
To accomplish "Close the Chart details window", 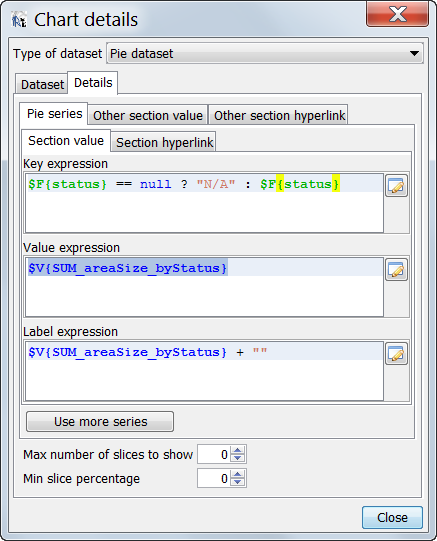I will click(398, 14).
